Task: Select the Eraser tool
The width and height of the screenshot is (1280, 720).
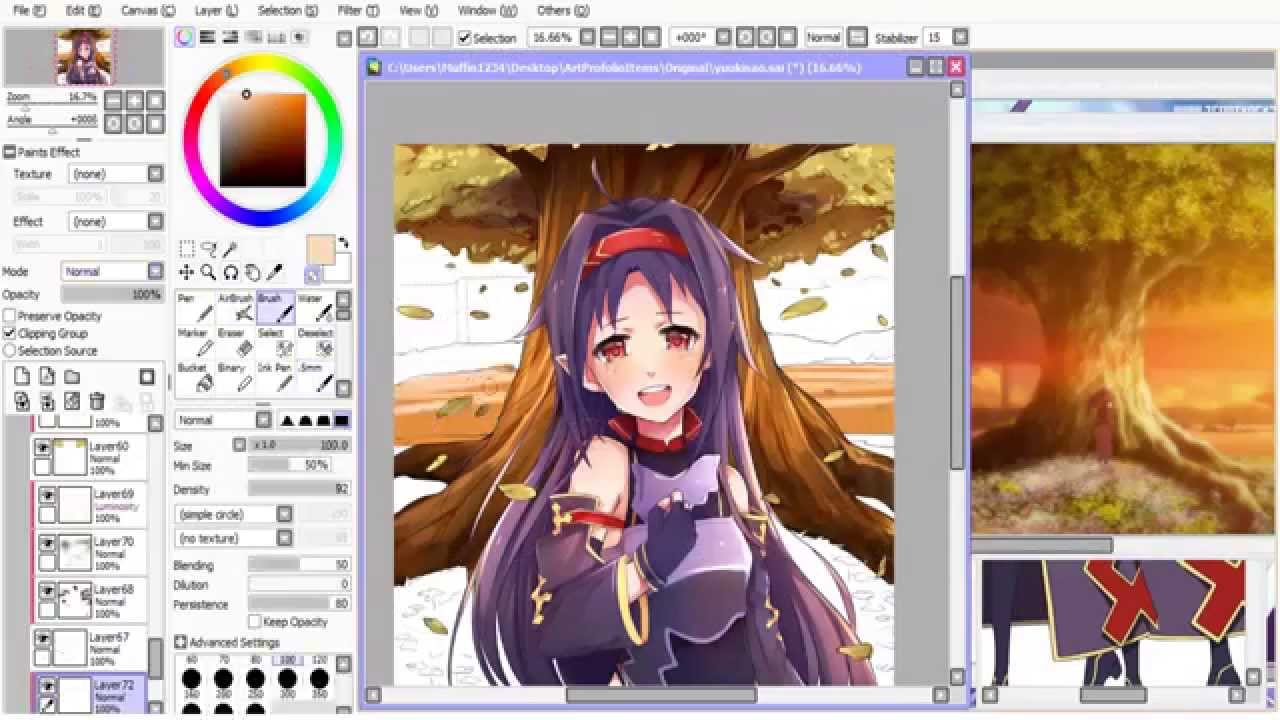Action: point(235,342)
